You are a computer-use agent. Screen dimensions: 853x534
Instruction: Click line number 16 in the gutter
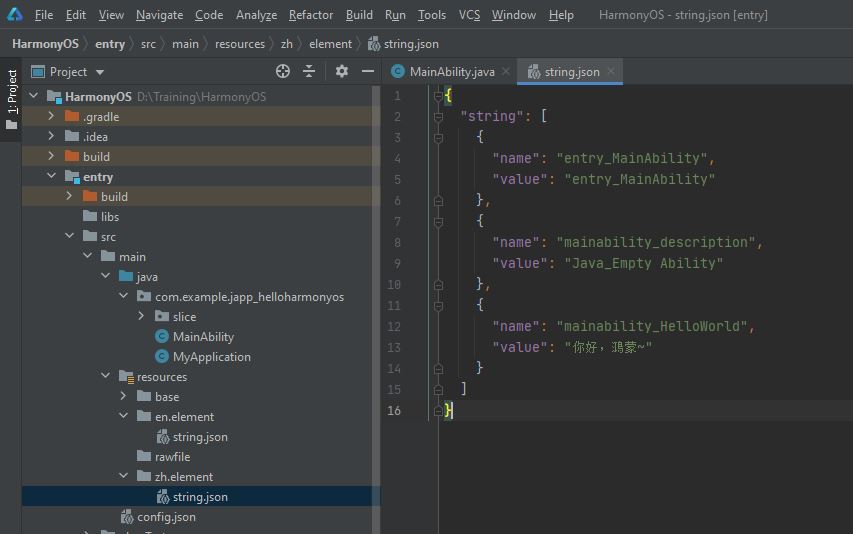(x=394, y=411)
